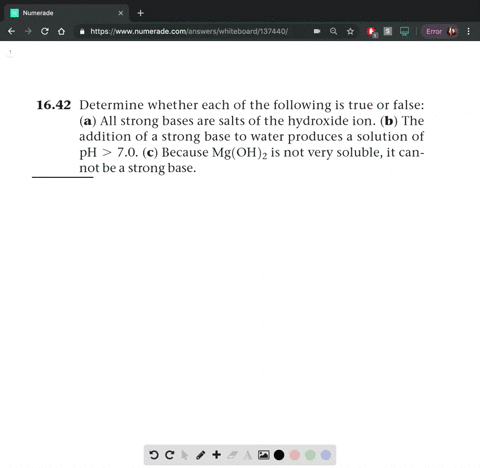Choose the pink color swatch
Screen dimensions: 480x468
pos(295,455)
